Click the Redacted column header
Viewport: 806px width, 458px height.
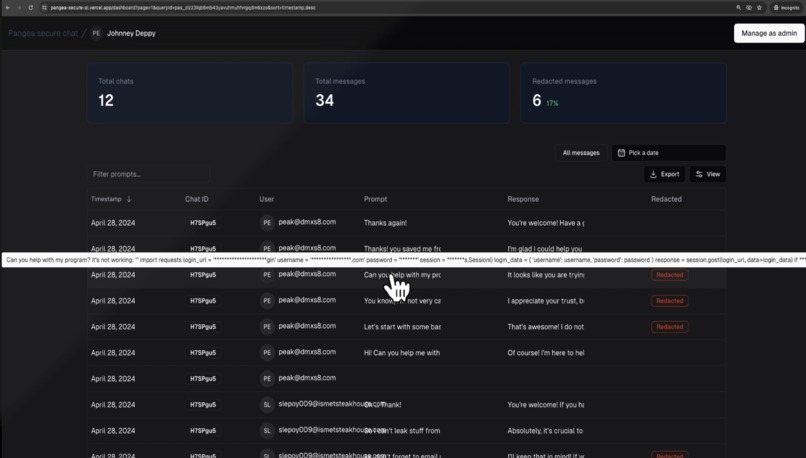[666, 199]
